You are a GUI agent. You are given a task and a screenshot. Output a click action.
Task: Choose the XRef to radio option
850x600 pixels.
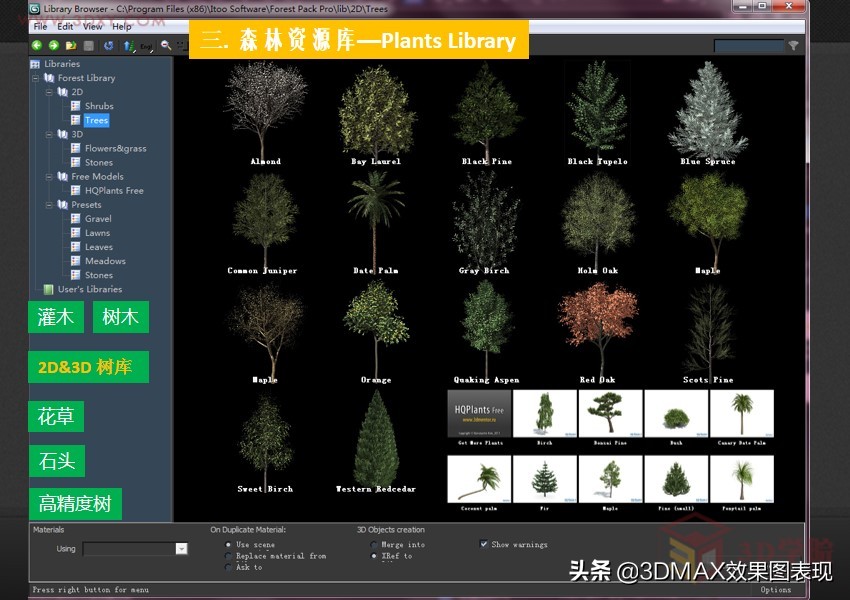pos(375,555)
